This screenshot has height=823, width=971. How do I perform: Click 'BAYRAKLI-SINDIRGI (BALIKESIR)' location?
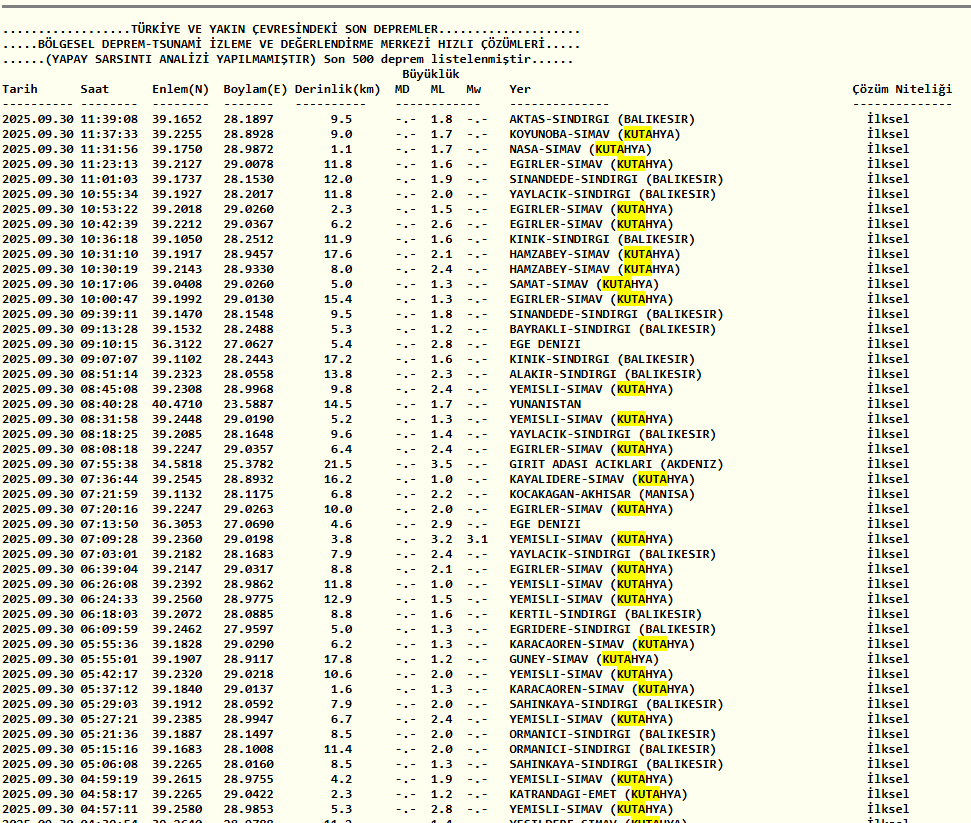612,329
